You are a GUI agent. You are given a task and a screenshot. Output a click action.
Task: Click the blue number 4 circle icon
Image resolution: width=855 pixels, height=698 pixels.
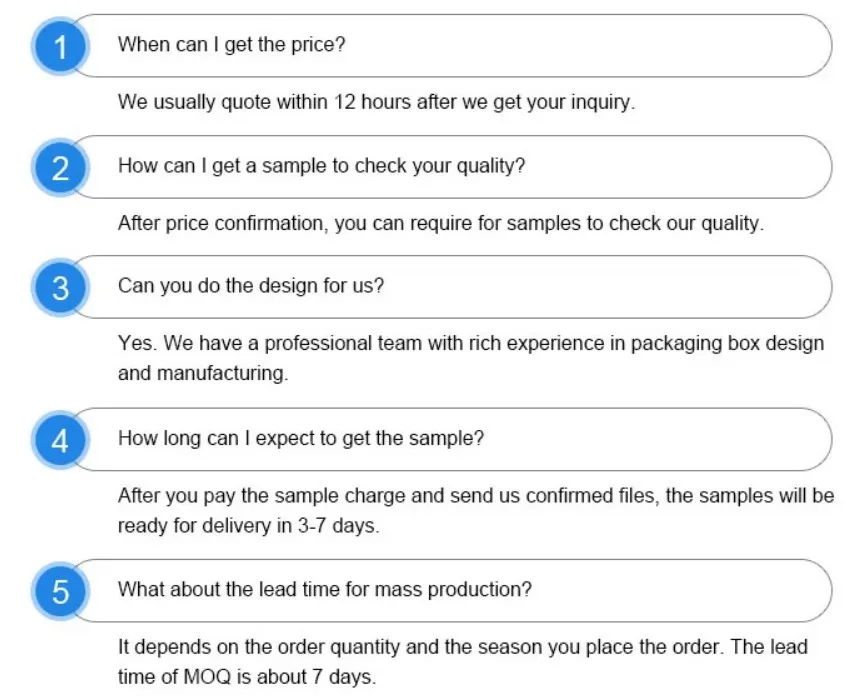click(x=61, y=440)
